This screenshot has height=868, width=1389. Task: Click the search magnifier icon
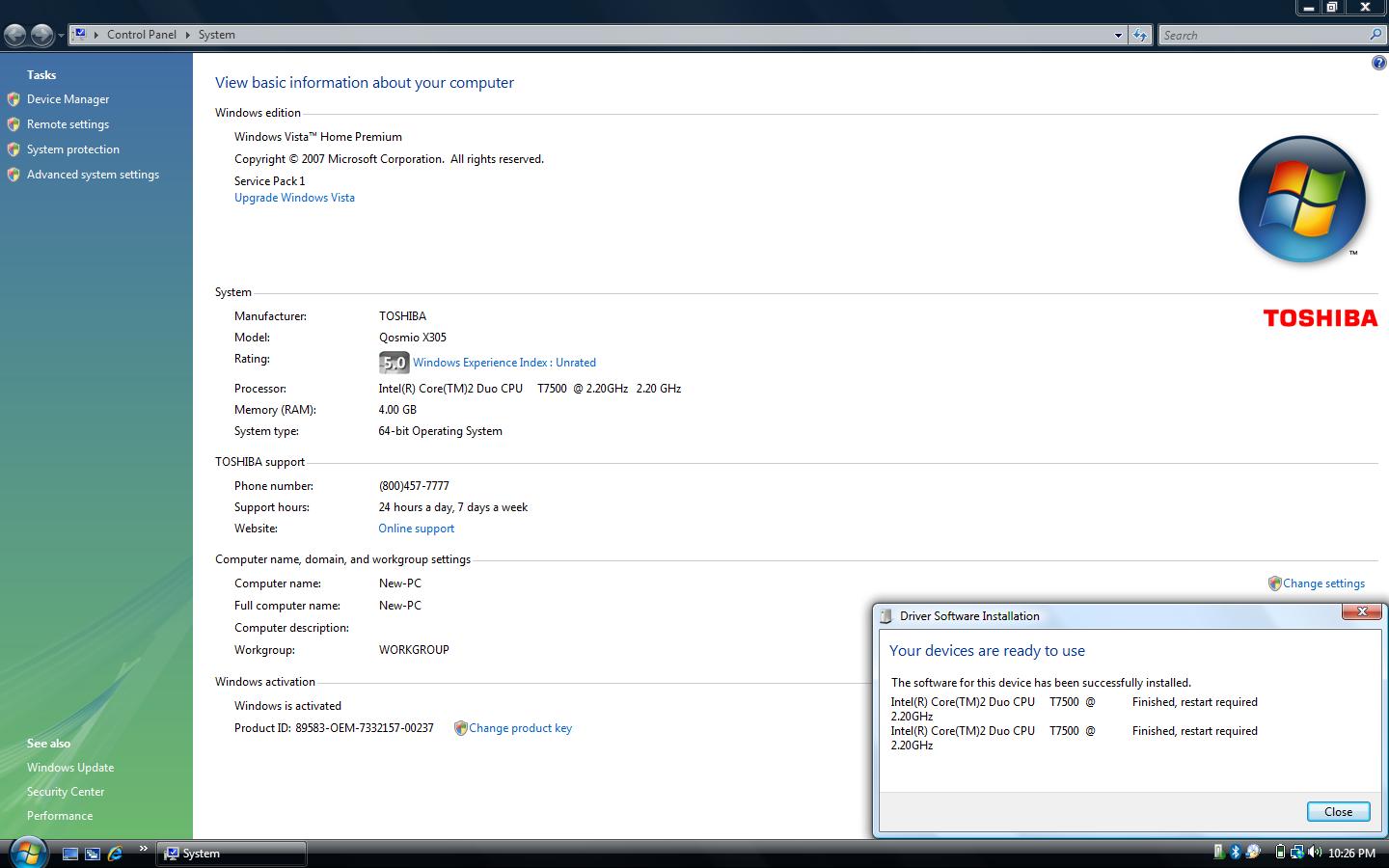(1375, 35)
